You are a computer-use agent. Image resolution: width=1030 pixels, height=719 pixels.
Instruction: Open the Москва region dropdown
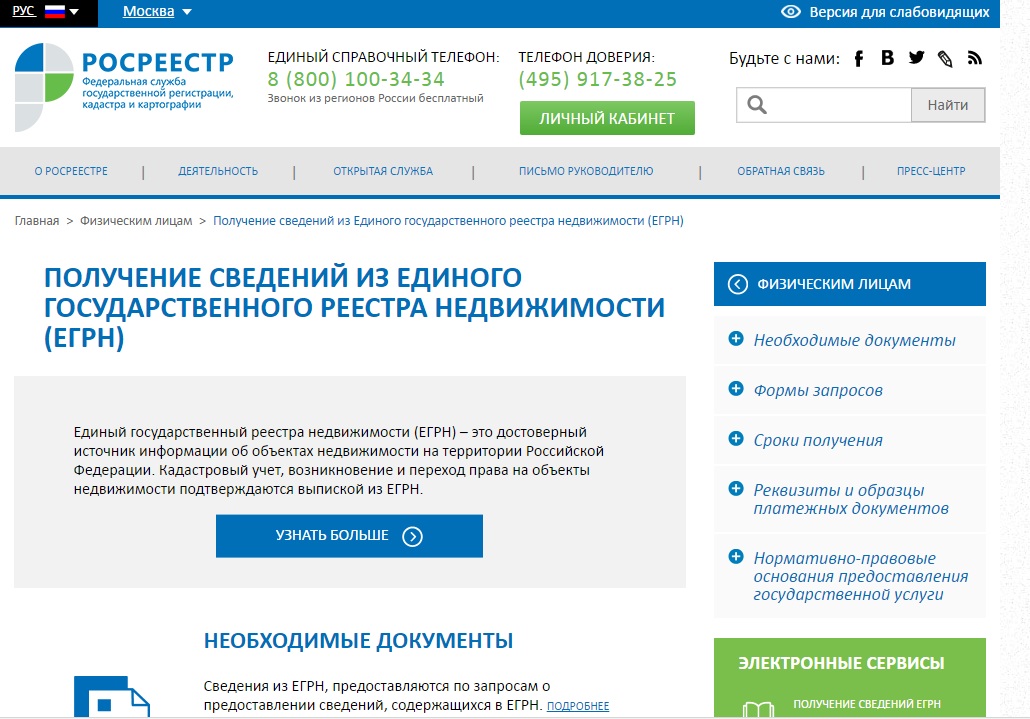click(x=157, y=12)
